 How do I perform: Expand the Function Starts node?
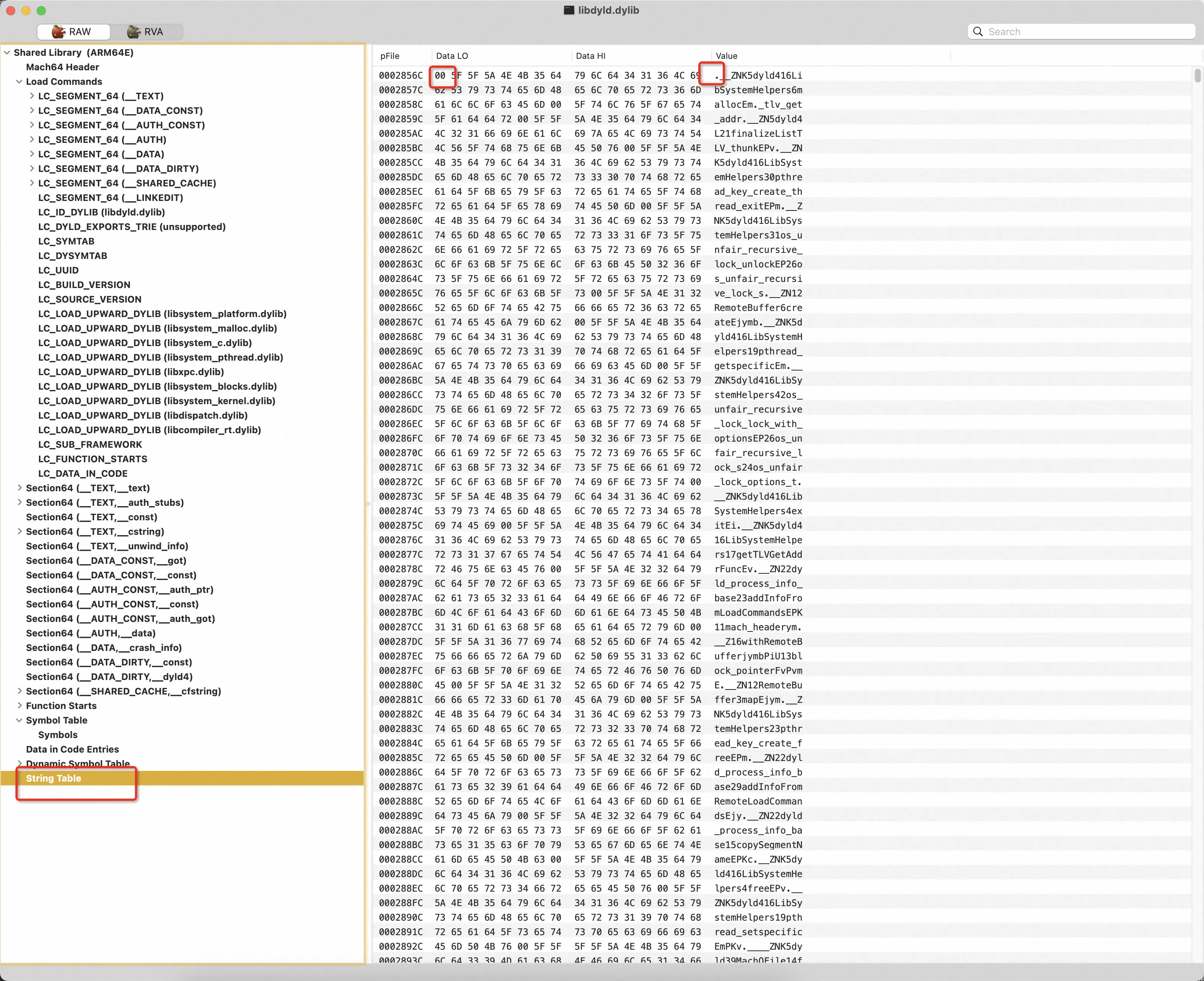point(19,705)
